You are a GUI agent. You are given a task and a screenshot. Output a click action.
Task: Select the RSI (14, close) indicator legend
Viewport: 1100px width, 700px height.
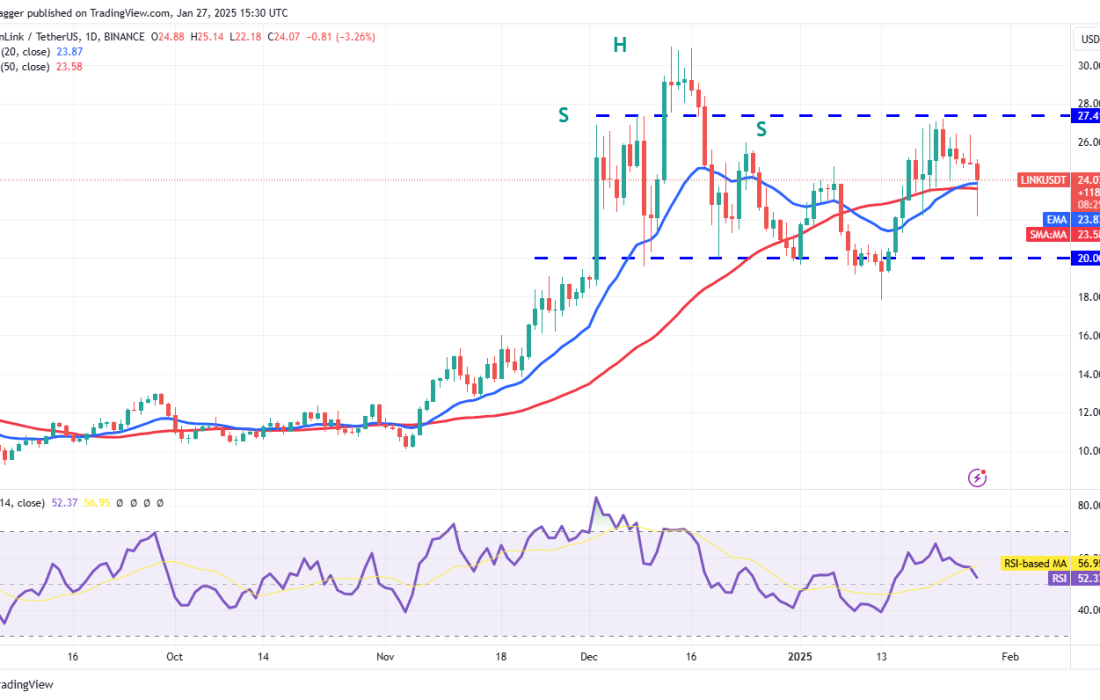pos(40,503)
